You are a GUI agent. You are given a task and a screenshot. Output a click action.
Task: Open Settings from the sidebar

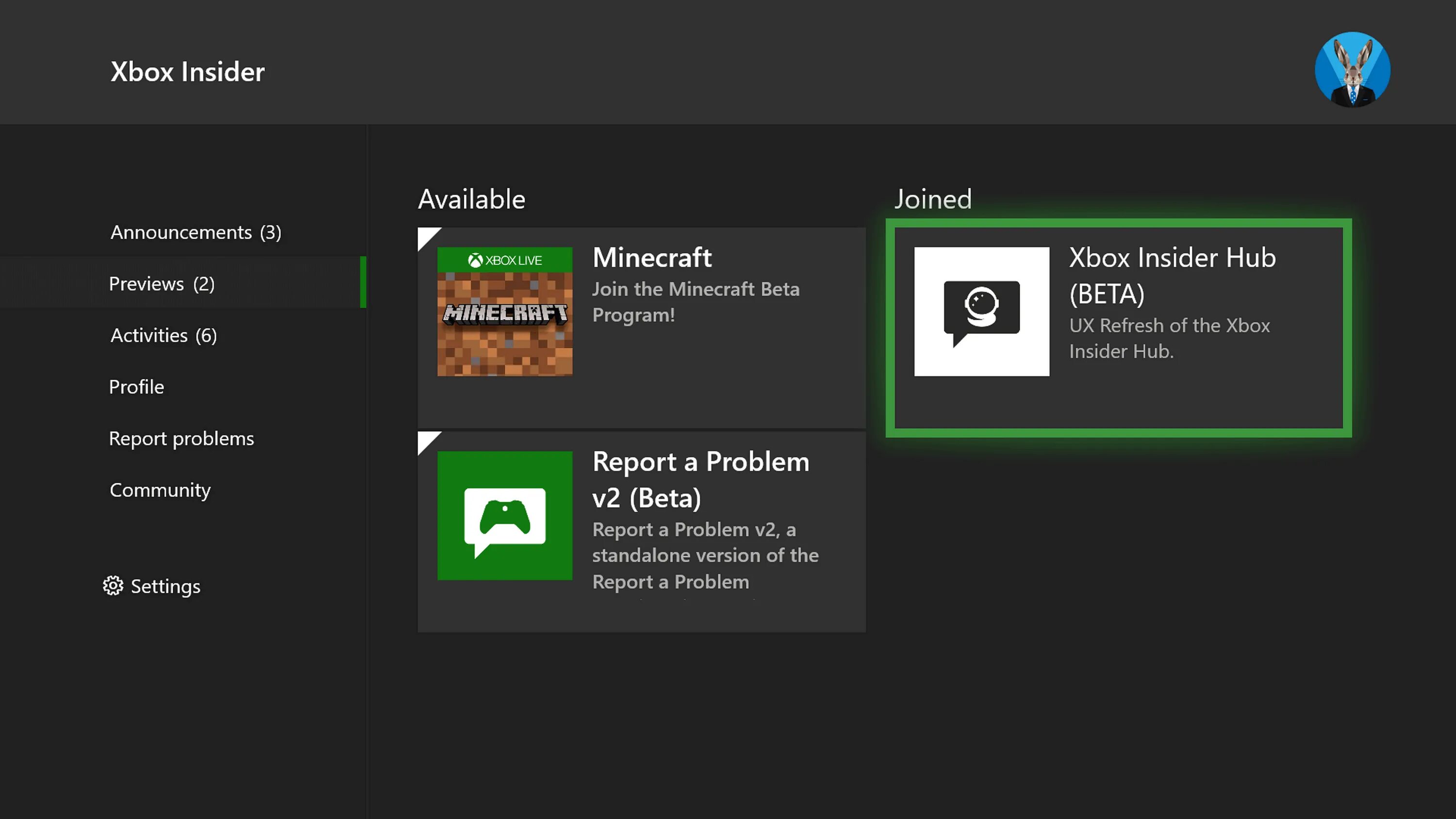coord(165,587)
